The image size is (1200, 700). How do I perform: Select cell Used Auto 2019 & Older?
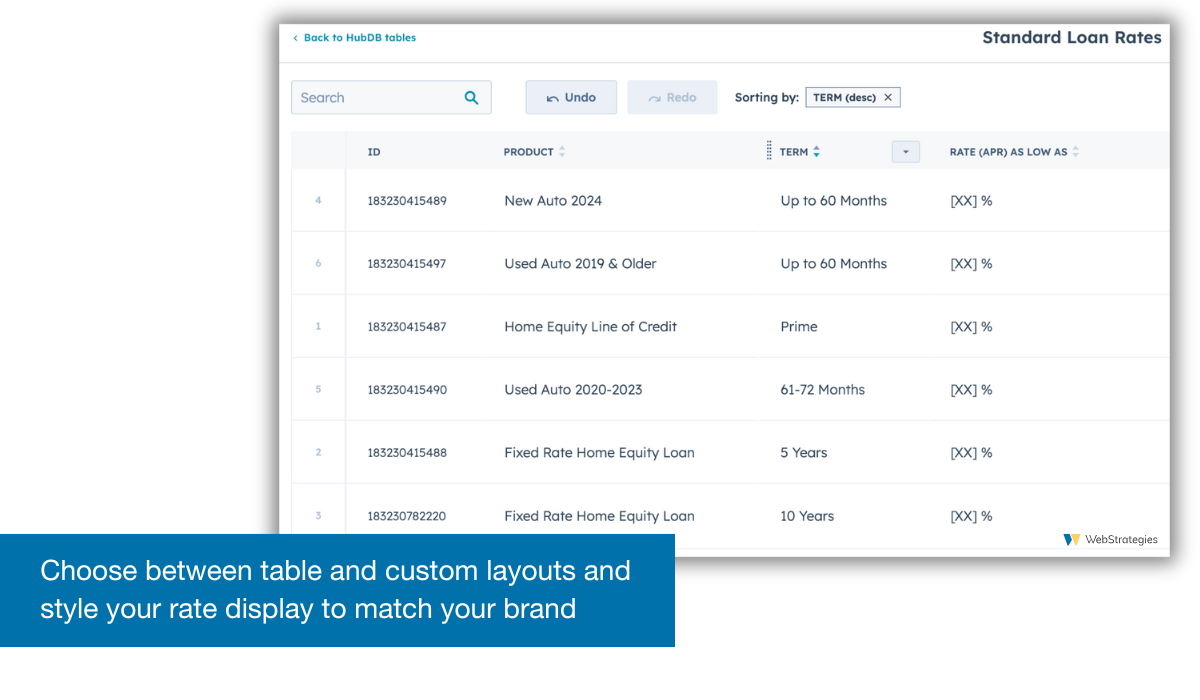(x=580, y=264)
